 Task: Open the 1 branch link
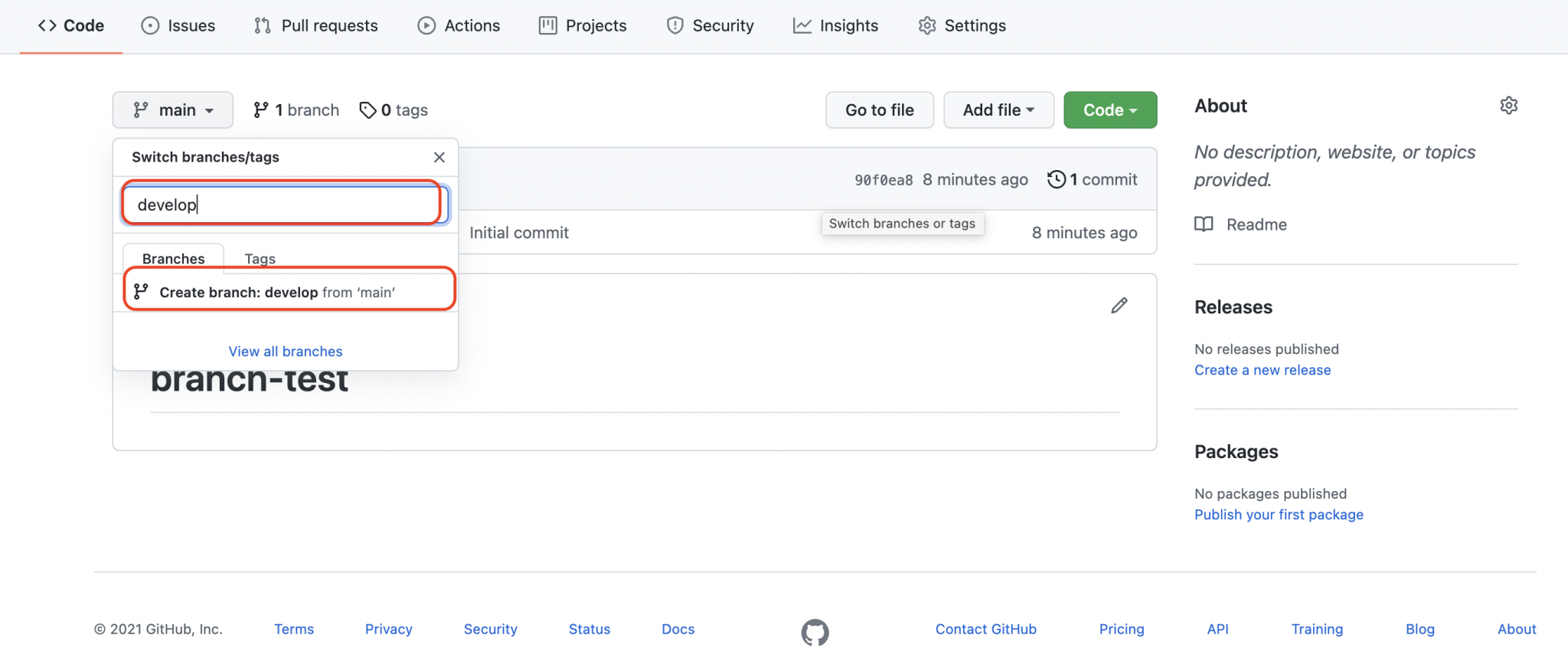tap(296, 110)
